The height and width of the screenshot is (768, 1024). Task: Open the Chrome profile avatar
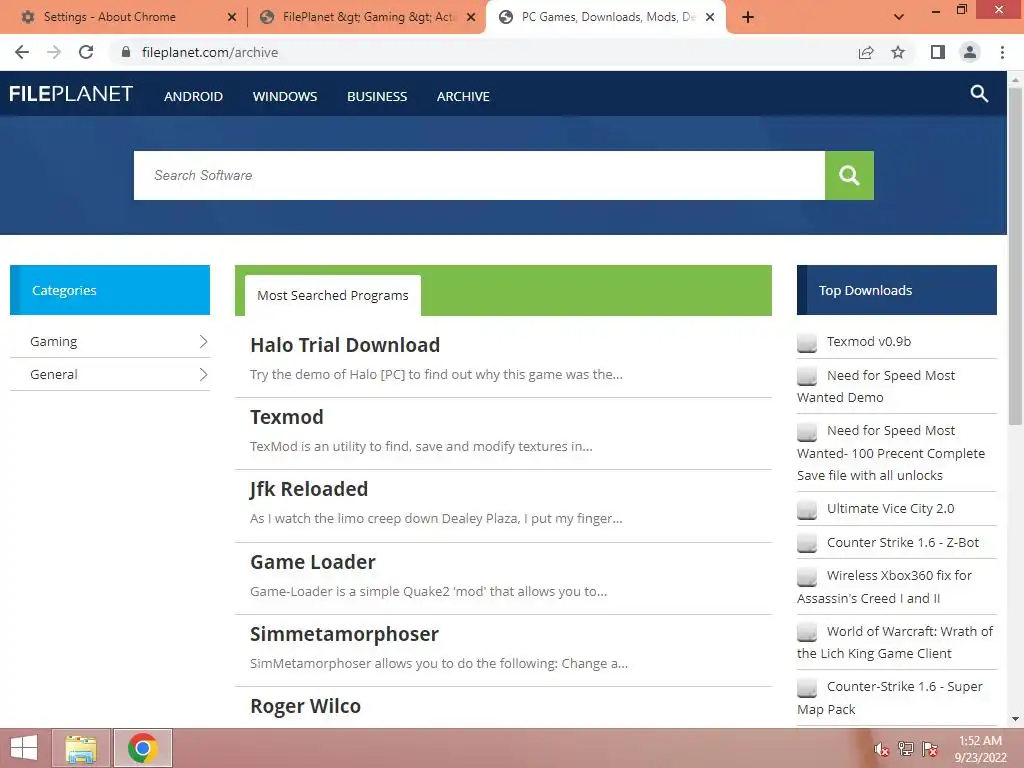pyautogui.click(x=970, y=52)
